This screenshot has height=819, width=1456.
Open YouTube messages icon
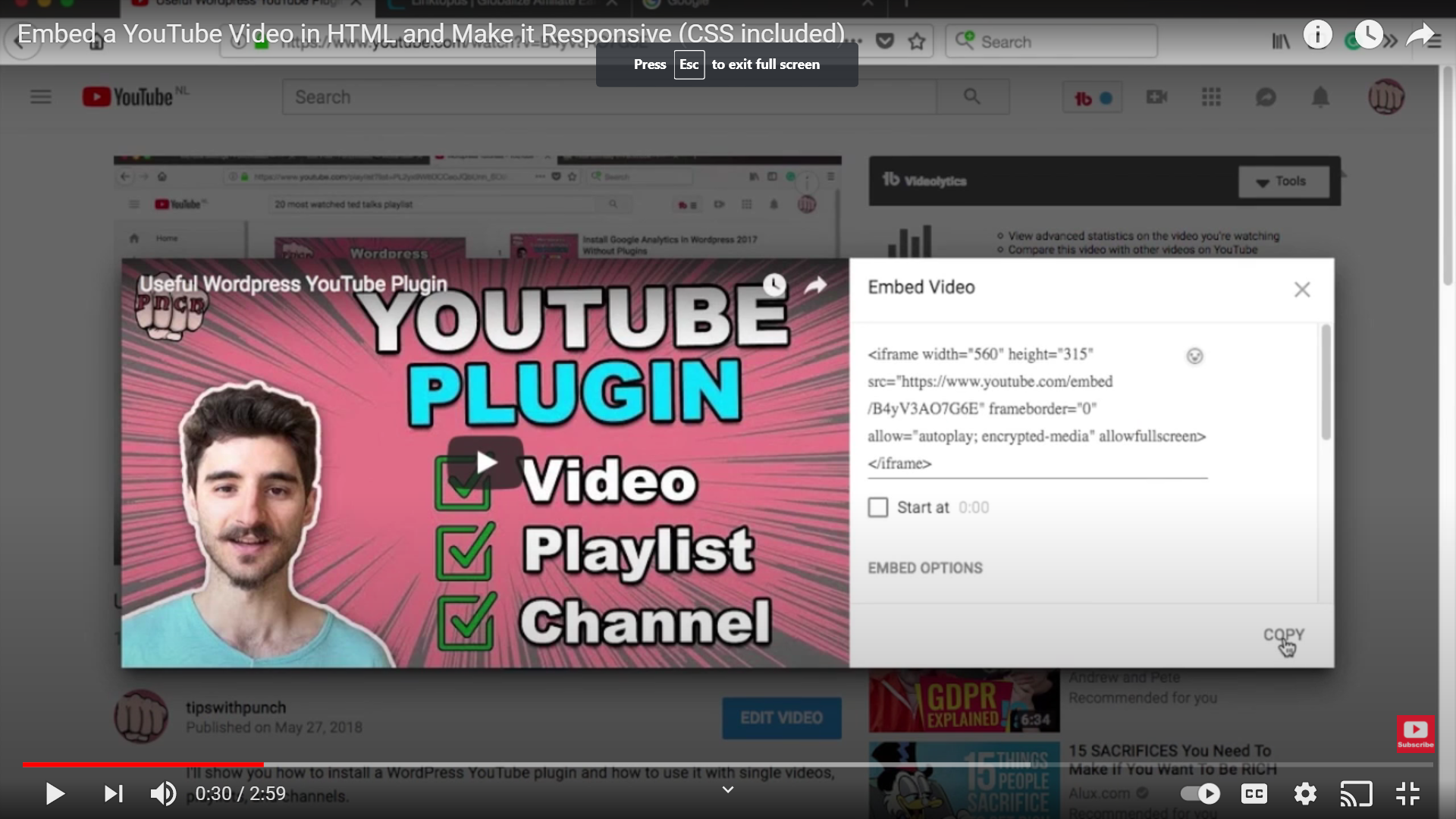tap(1266, 97)
